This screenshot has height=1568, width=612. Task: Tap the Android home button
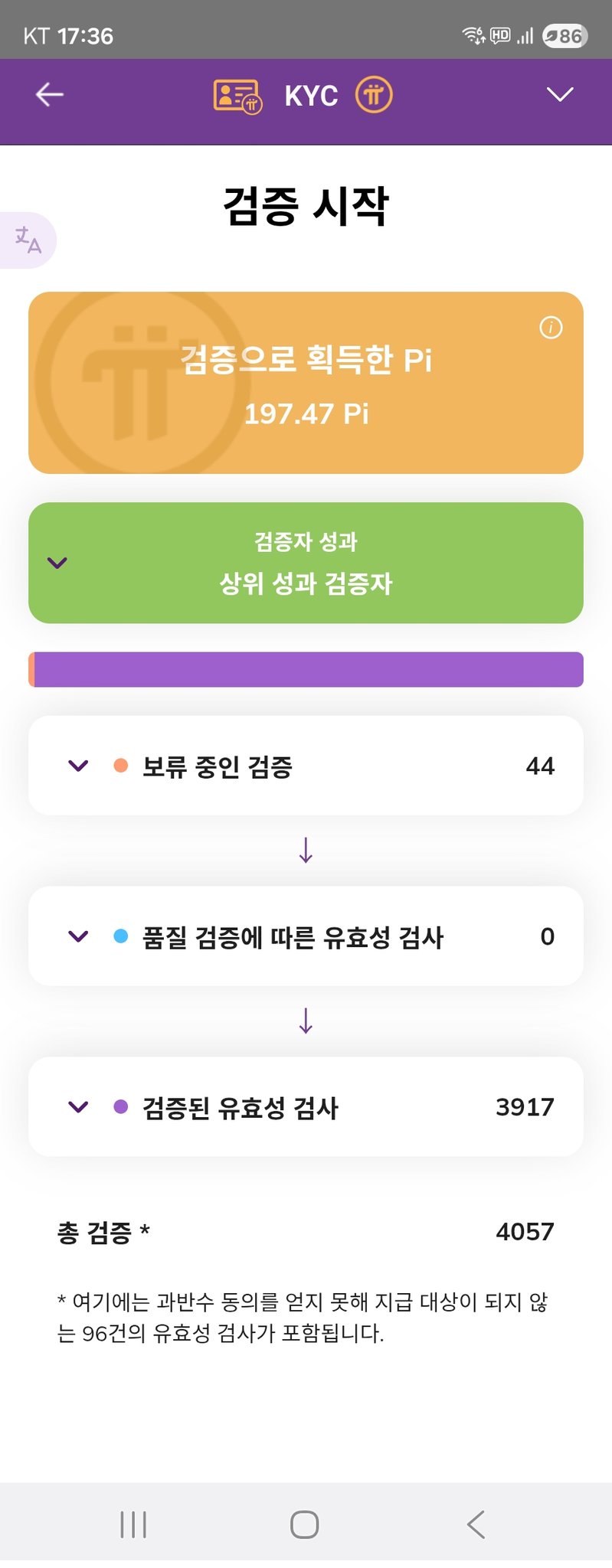tap(305, 1524)
